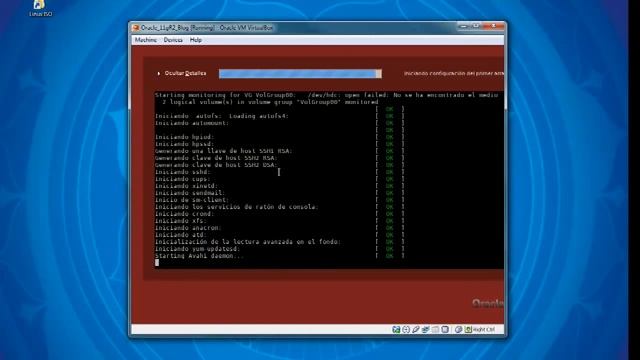The width and height of the screenshot is (640, 360).
Task: Click the 'Starting Avahi daemon...' console line
Action: pyautogui.click(x=199, y=256)
